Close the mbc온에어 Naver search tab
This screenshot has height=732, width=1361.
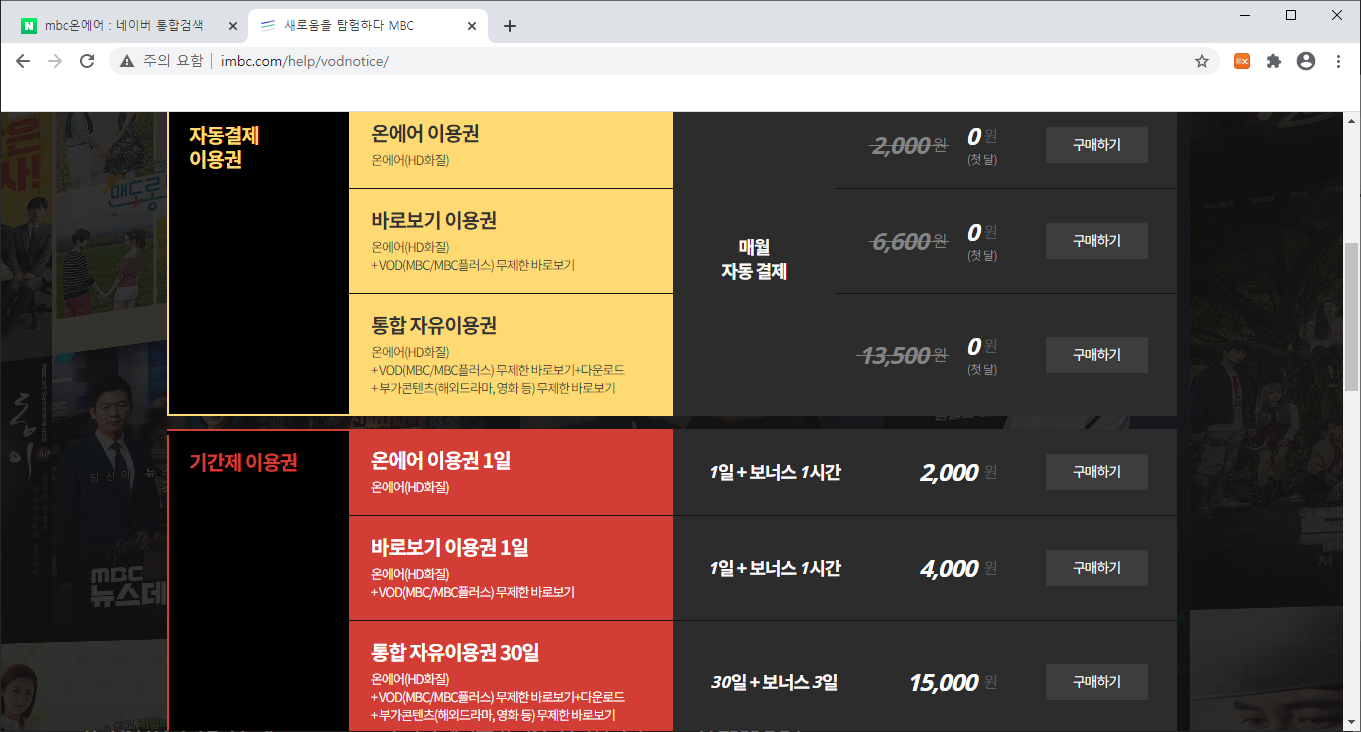233,26
